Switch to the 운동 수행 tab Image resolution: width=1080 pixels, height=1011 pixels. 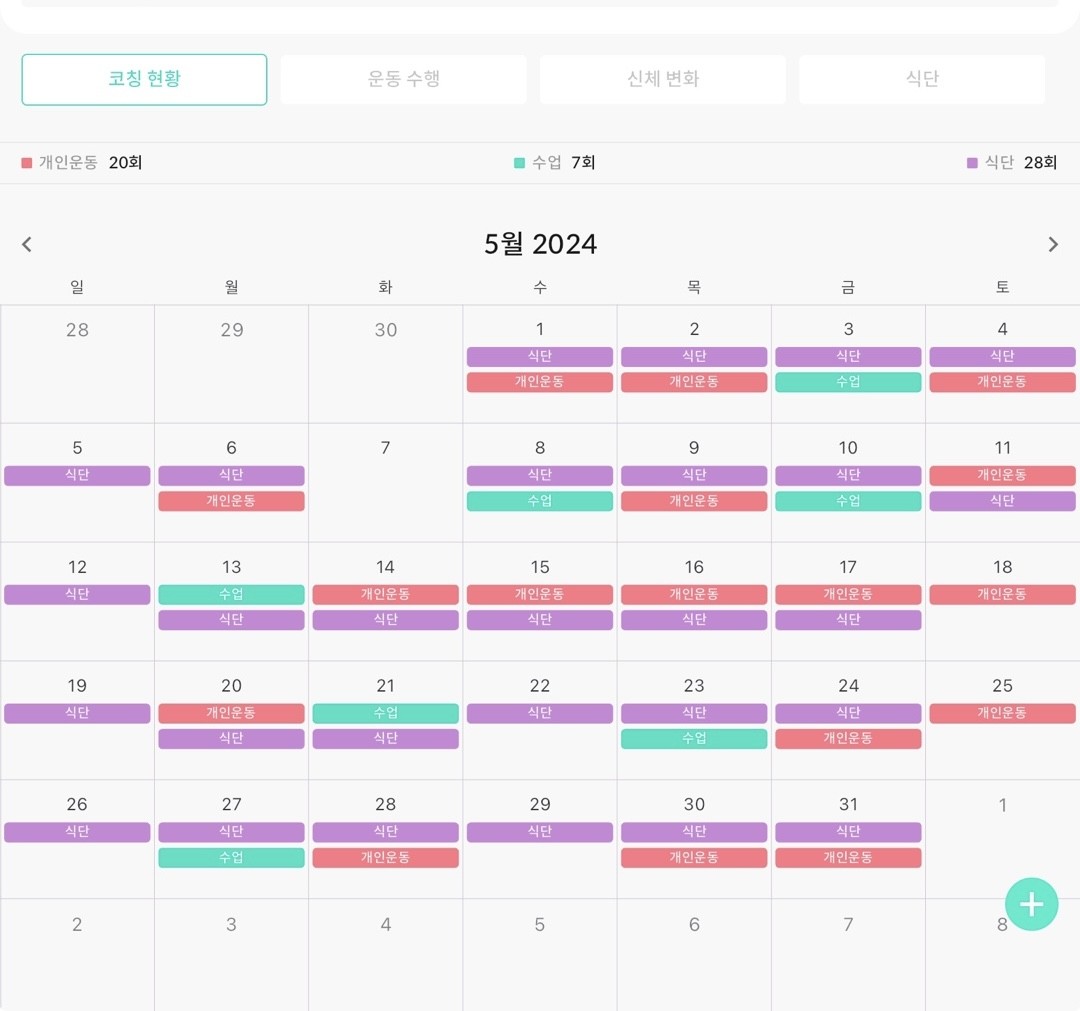point(403,79)
